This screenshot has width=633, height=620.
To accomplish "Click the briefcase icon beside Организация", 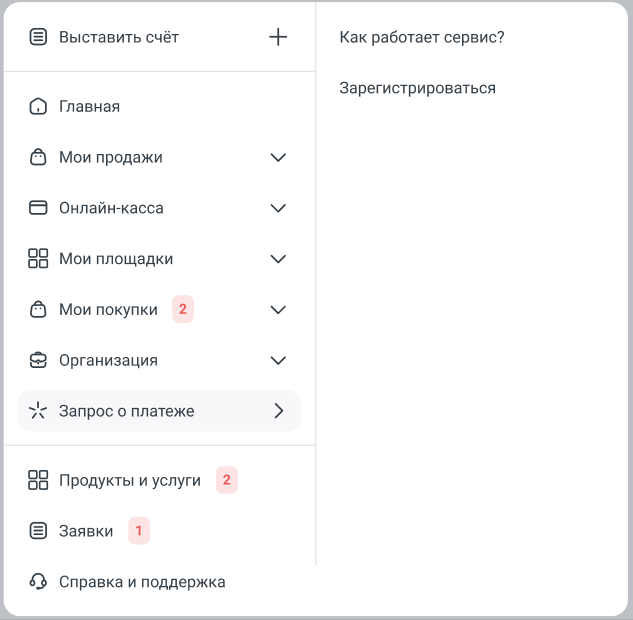I will point(38,360).
